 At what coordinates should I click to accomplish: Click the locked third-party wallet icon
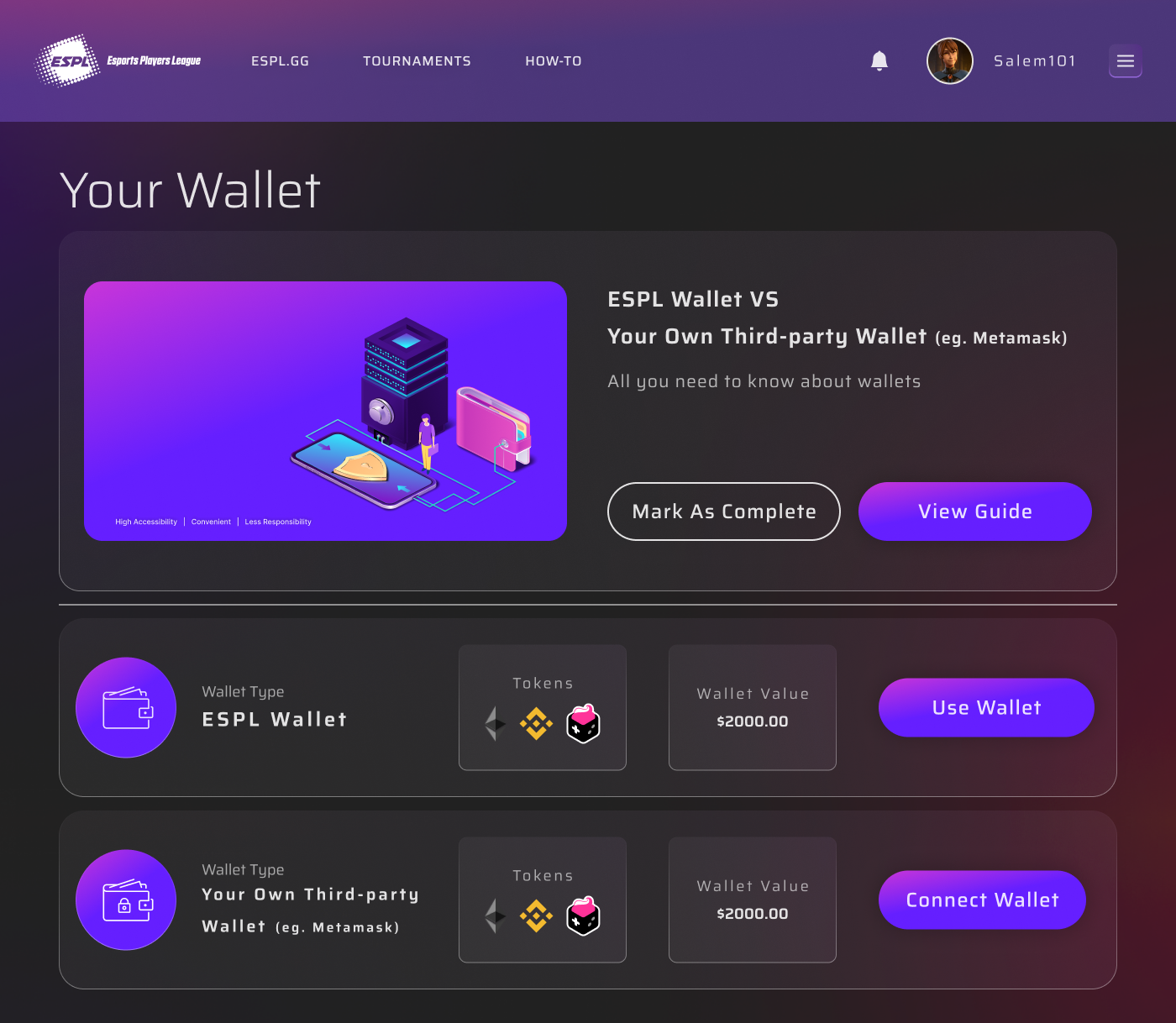[126, 900]
